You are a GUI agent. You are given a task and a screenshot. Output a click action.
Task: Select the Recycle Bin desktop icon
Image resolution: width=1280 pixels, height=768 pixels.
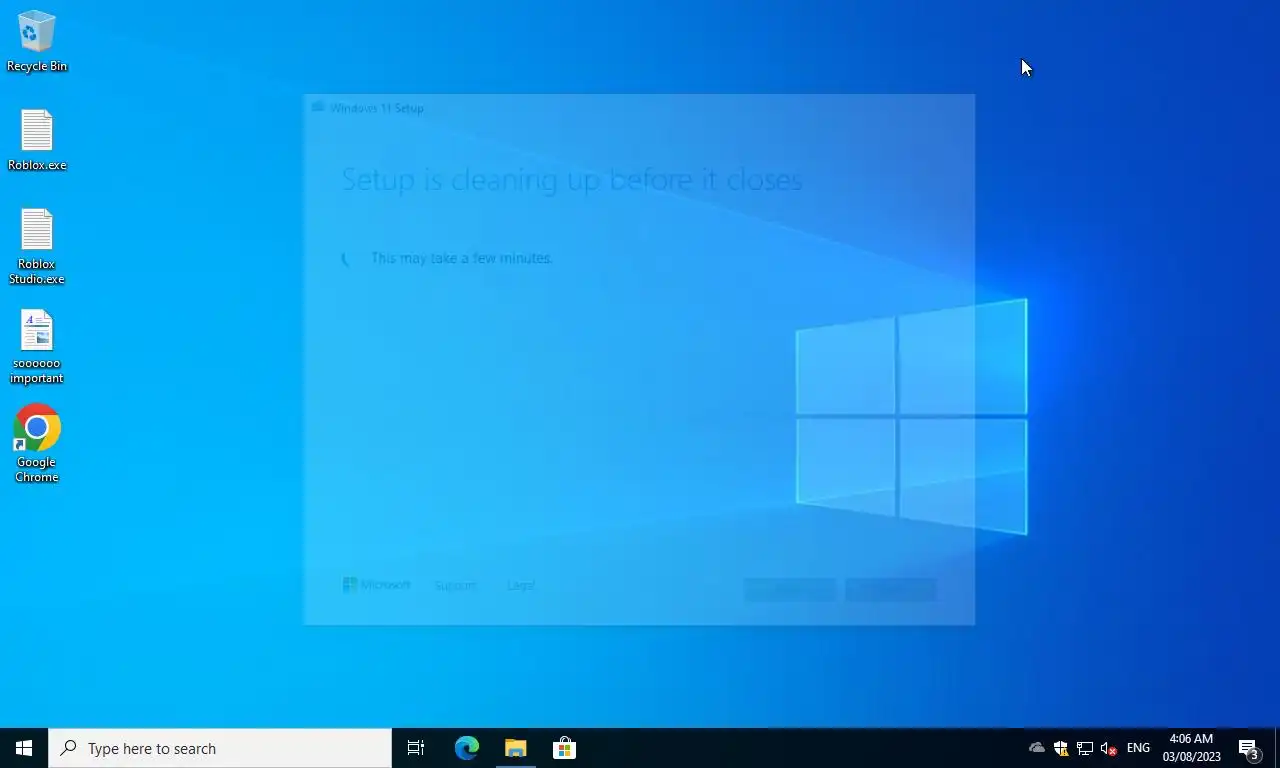[37, 41]
